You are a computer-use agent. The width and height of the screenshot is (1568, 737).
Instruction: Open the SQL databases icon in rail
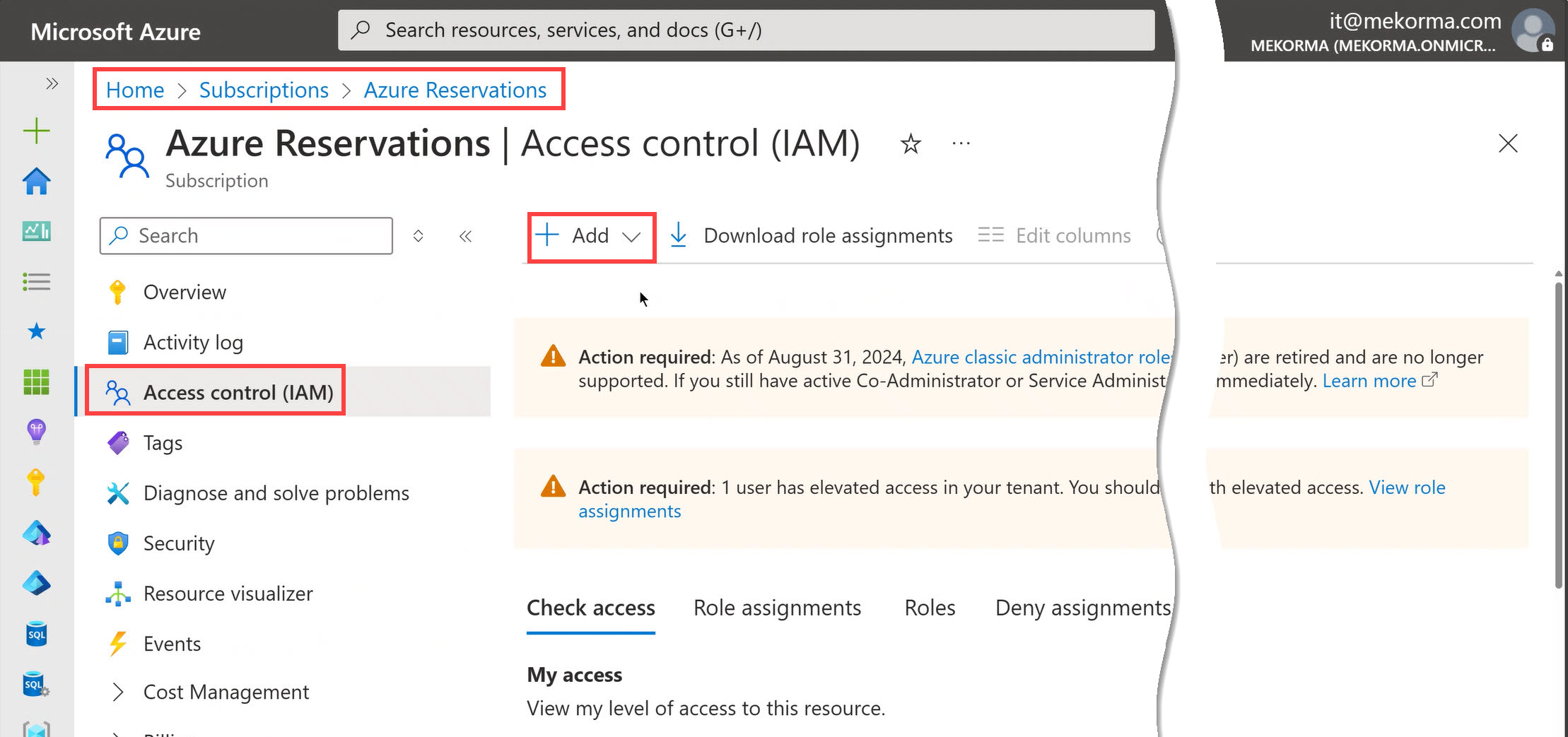click(36, 634)
